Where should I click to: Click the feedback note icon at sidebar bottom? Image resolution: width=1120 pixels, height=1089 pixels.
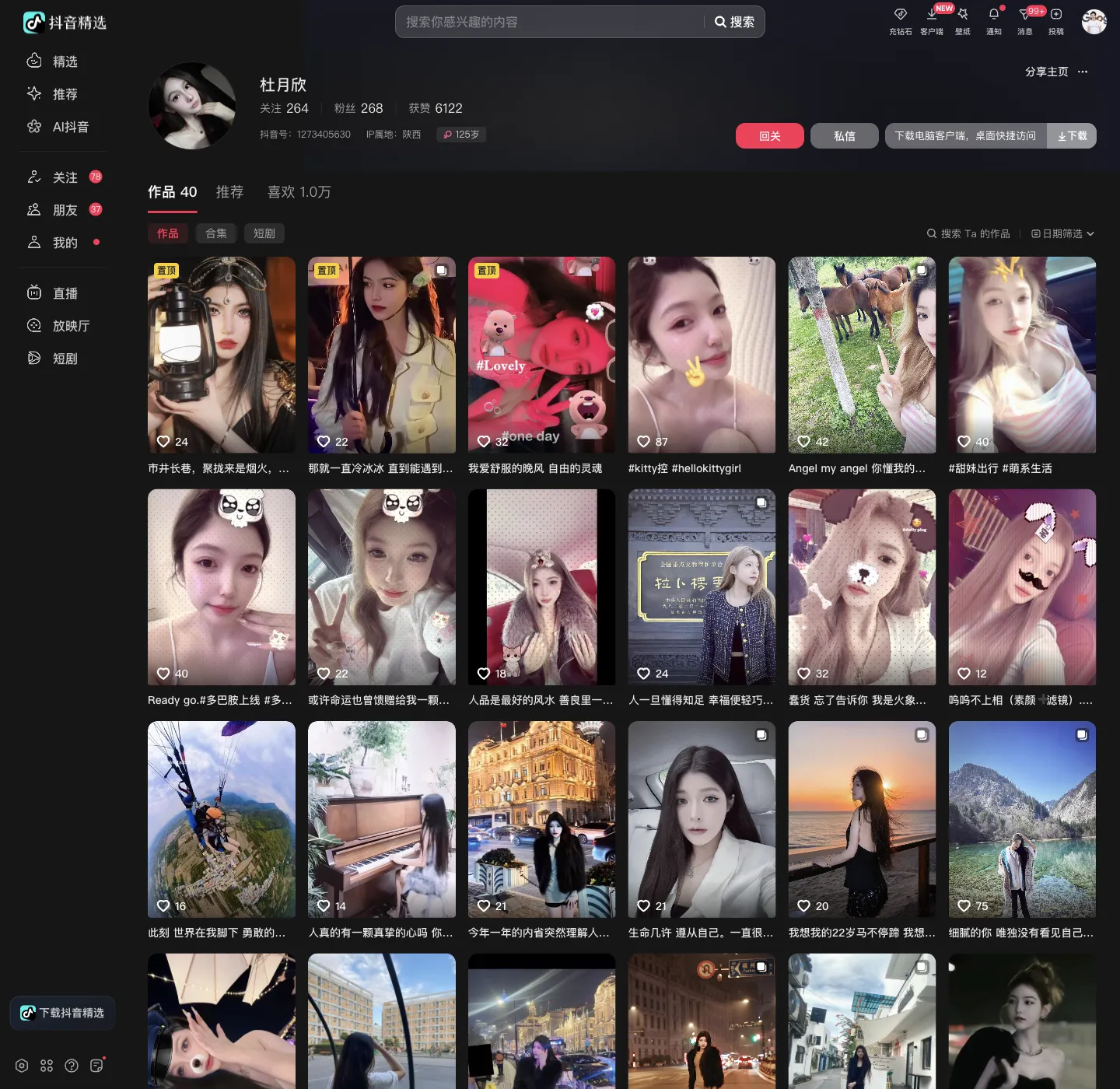[x=96, y=1066]
